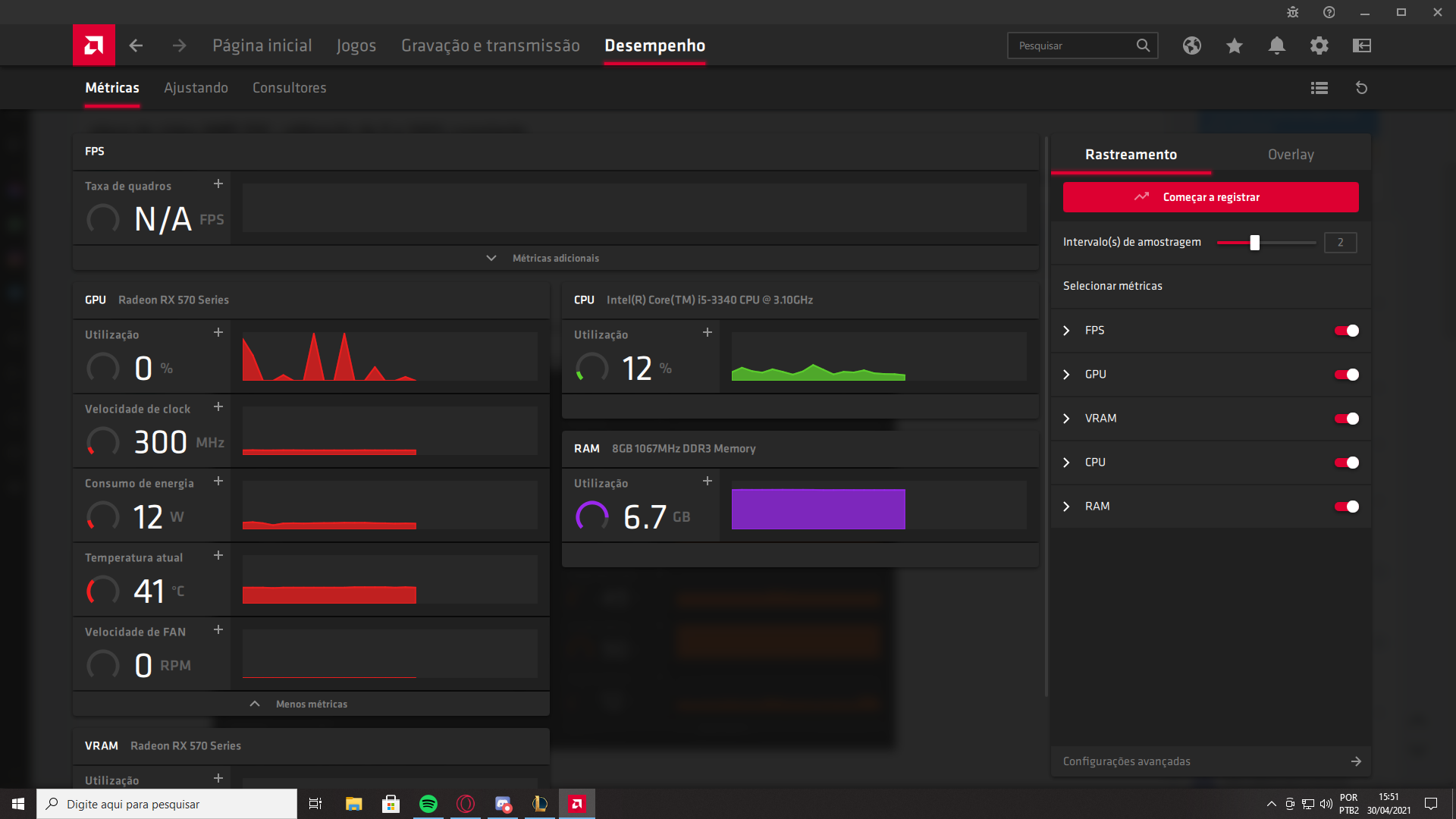1456x819 pixels.
Task: Toggle RAM metric tracking switch
Action: (1347, 507)
